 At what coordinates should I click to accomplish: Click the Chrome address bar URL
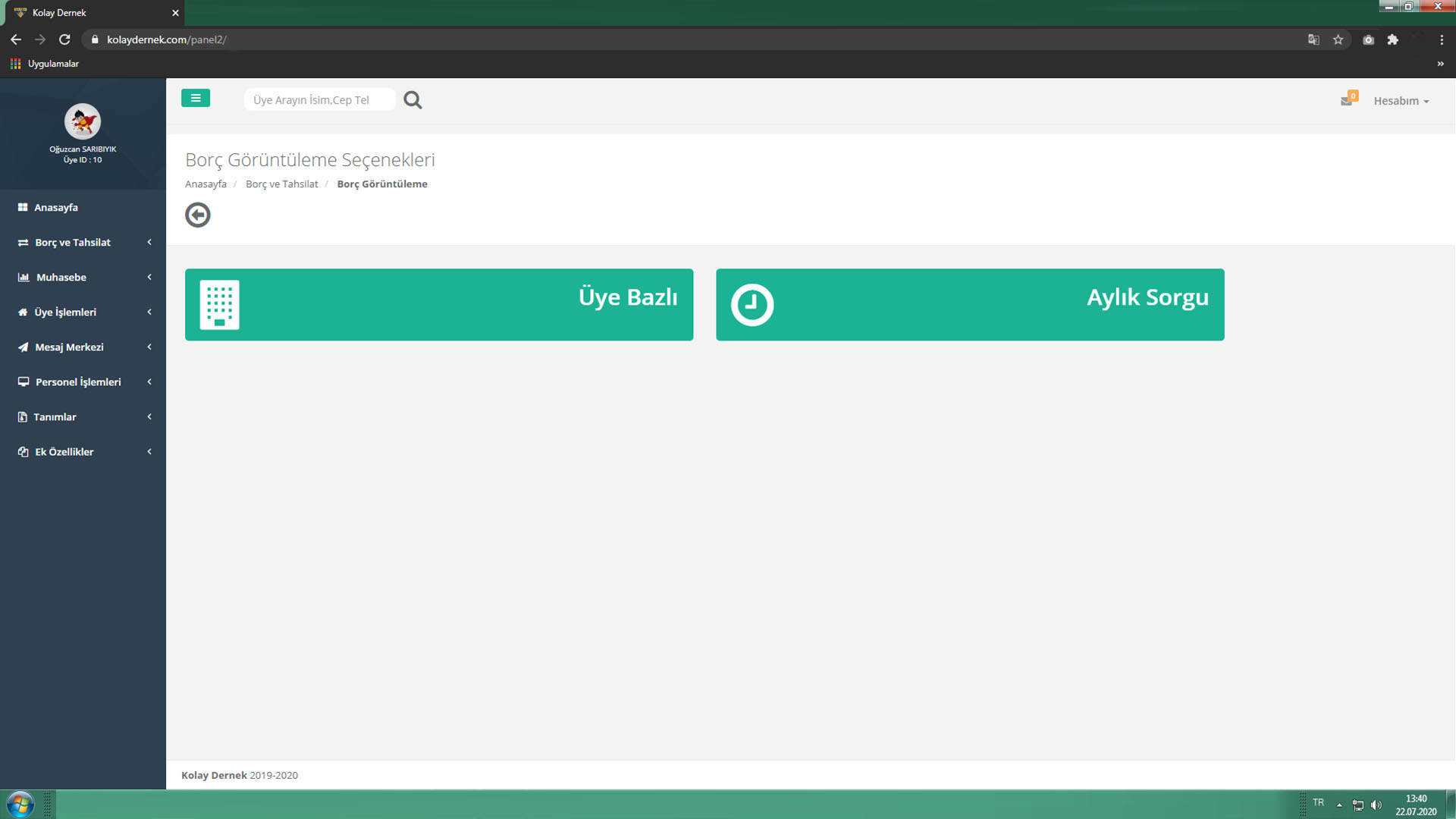click(166, 39)
